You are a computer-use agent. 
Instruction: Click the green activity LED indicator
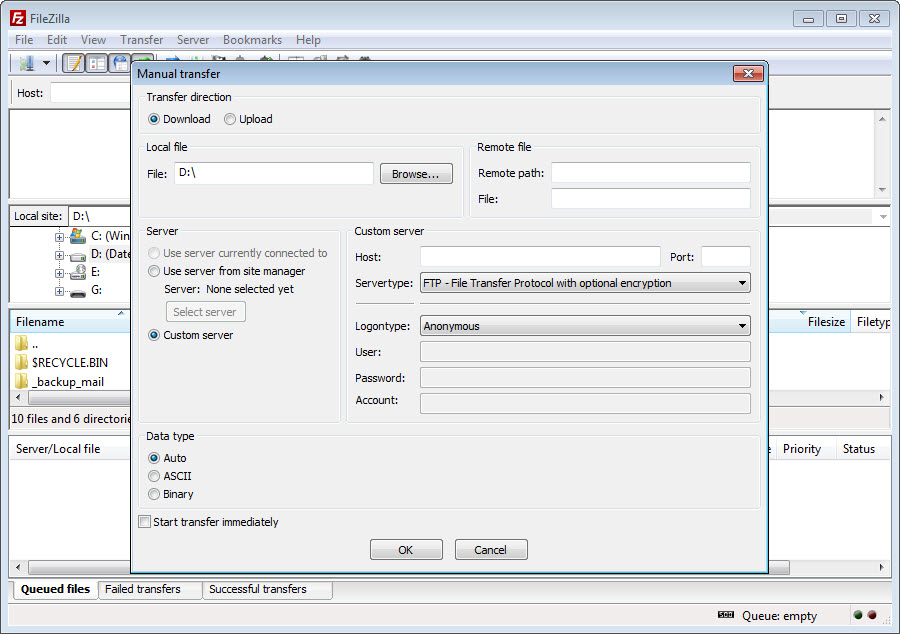coord(858,615)
